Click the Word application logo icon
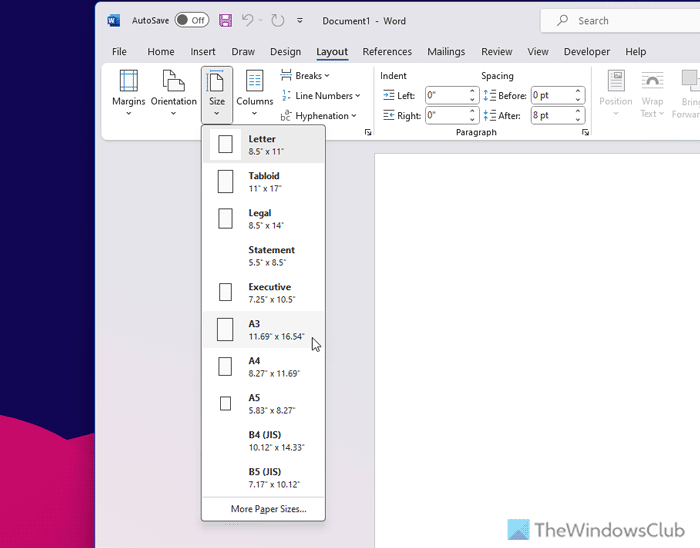This screenshot has width=700, height=548. pyautogui.click(x=114, y=21)
